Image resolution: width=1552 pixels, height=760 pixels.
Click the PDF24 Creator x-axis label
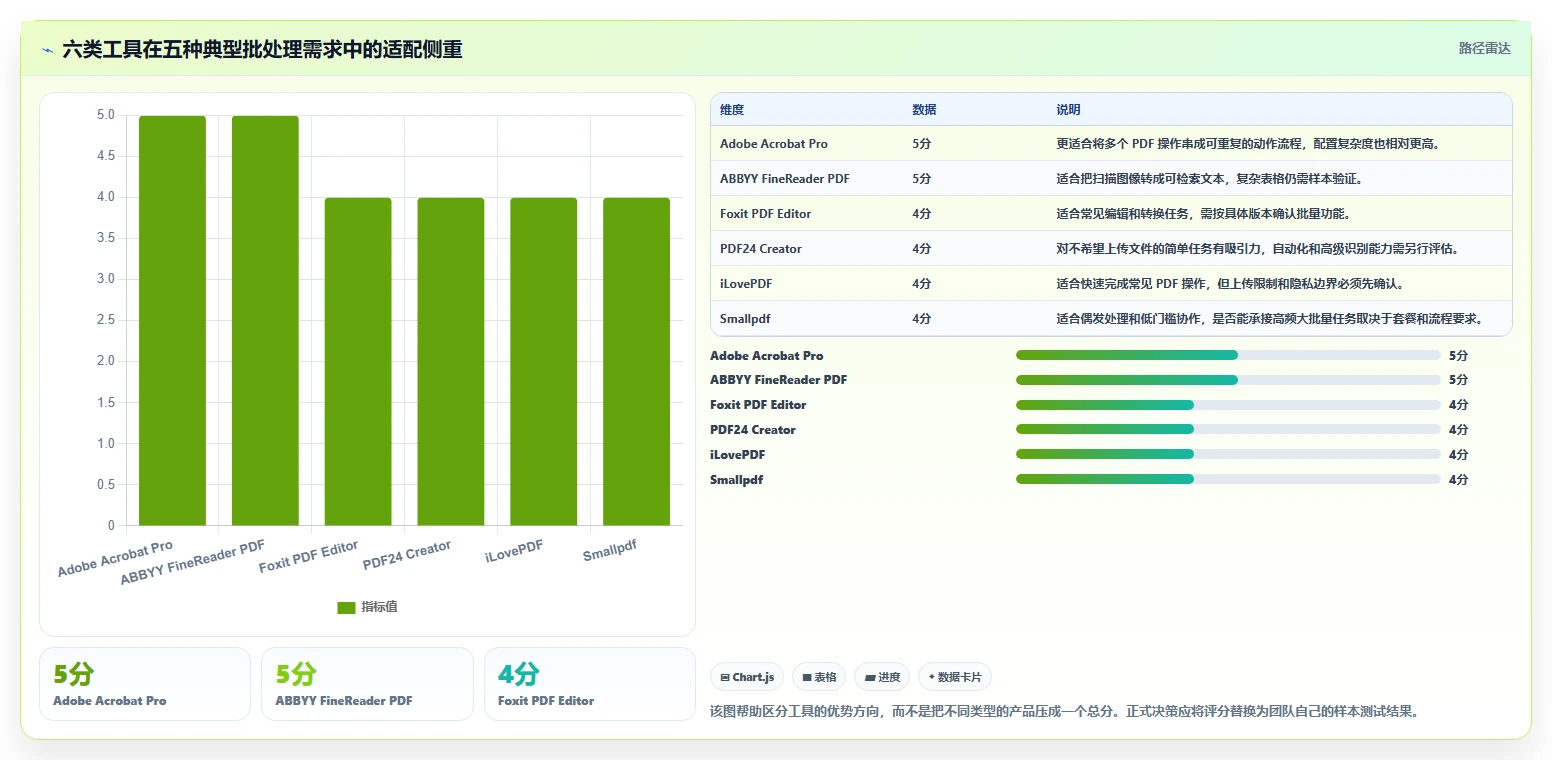pos(407,555)
